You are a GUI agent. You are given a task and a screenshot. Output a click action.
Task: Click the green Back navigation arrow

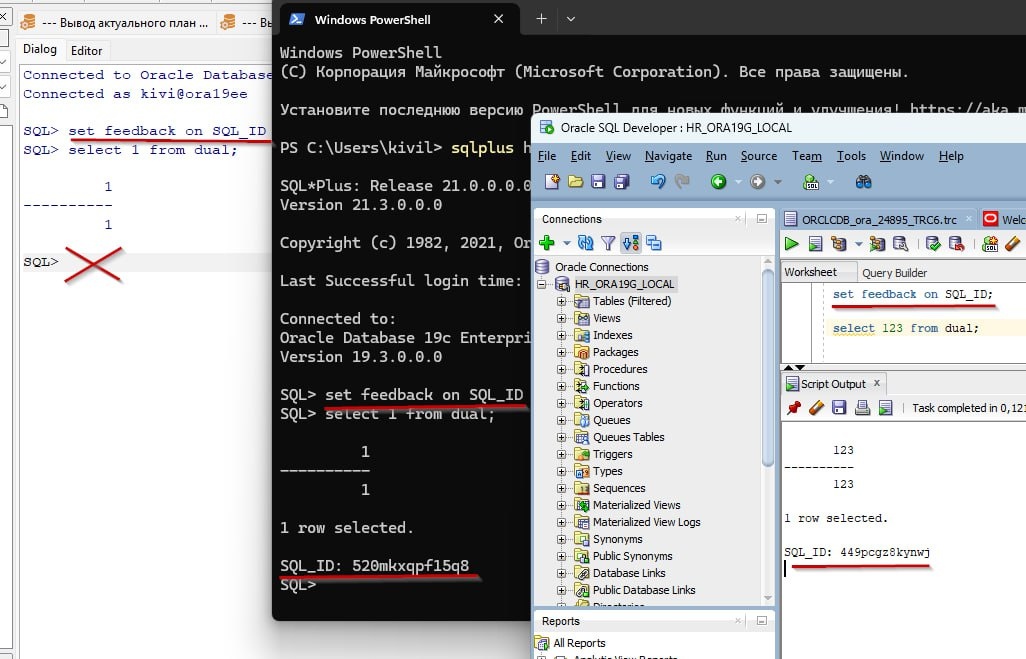[718, 181]
